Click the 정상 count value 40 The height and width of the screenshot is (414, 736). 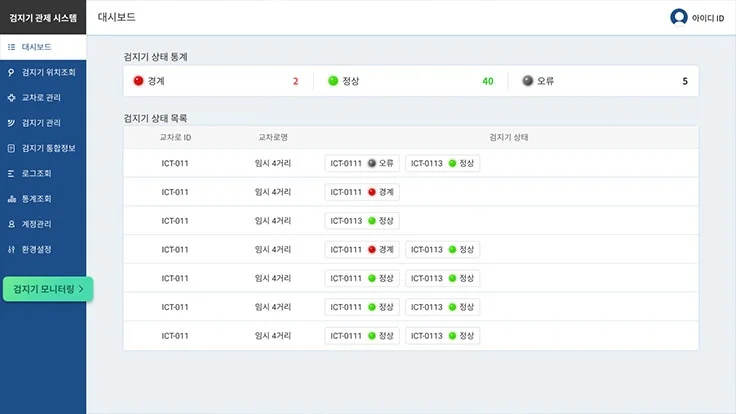tap(488, 81)
